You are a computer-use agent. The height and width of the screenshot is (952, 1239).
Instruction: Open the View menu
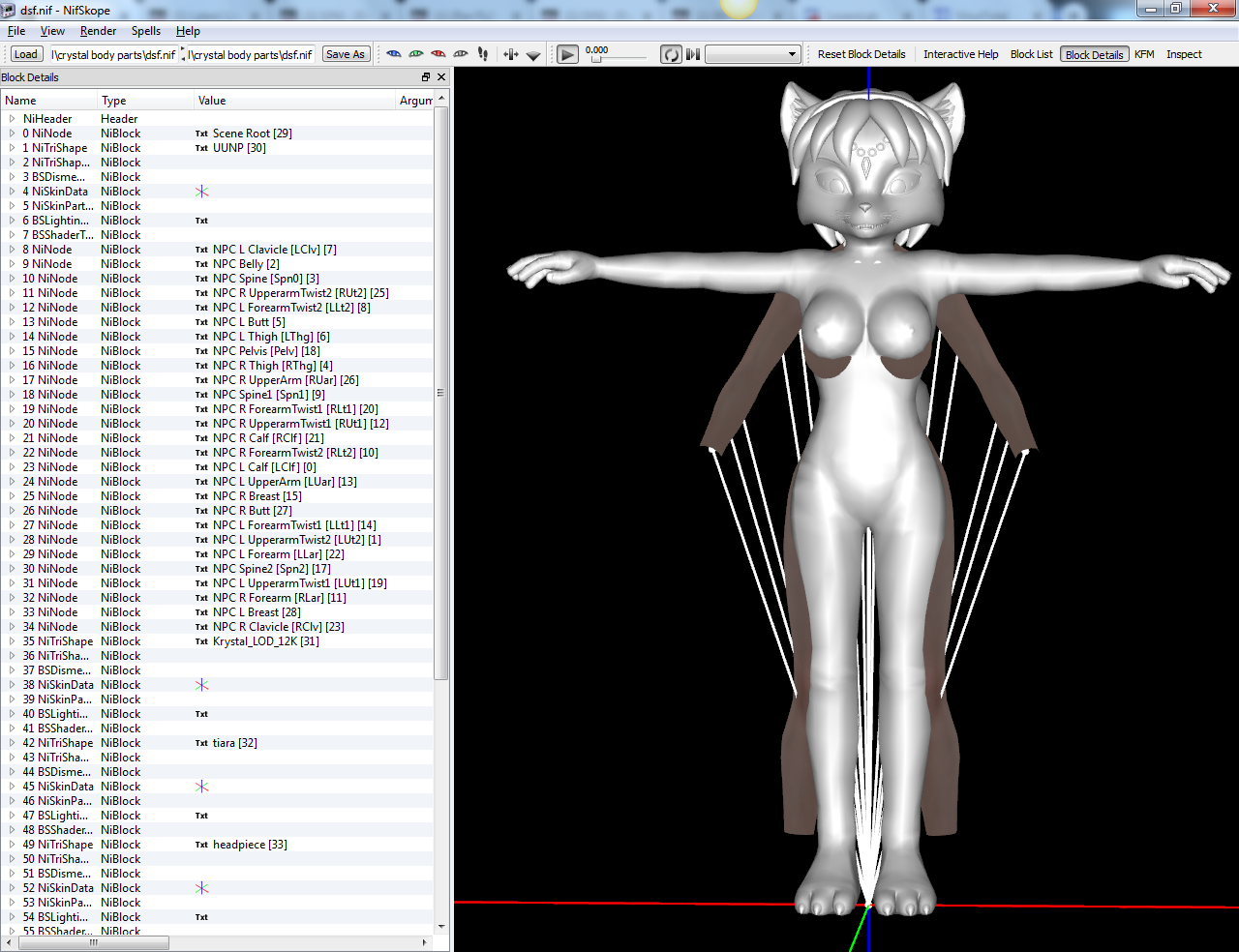click(52, 31)
